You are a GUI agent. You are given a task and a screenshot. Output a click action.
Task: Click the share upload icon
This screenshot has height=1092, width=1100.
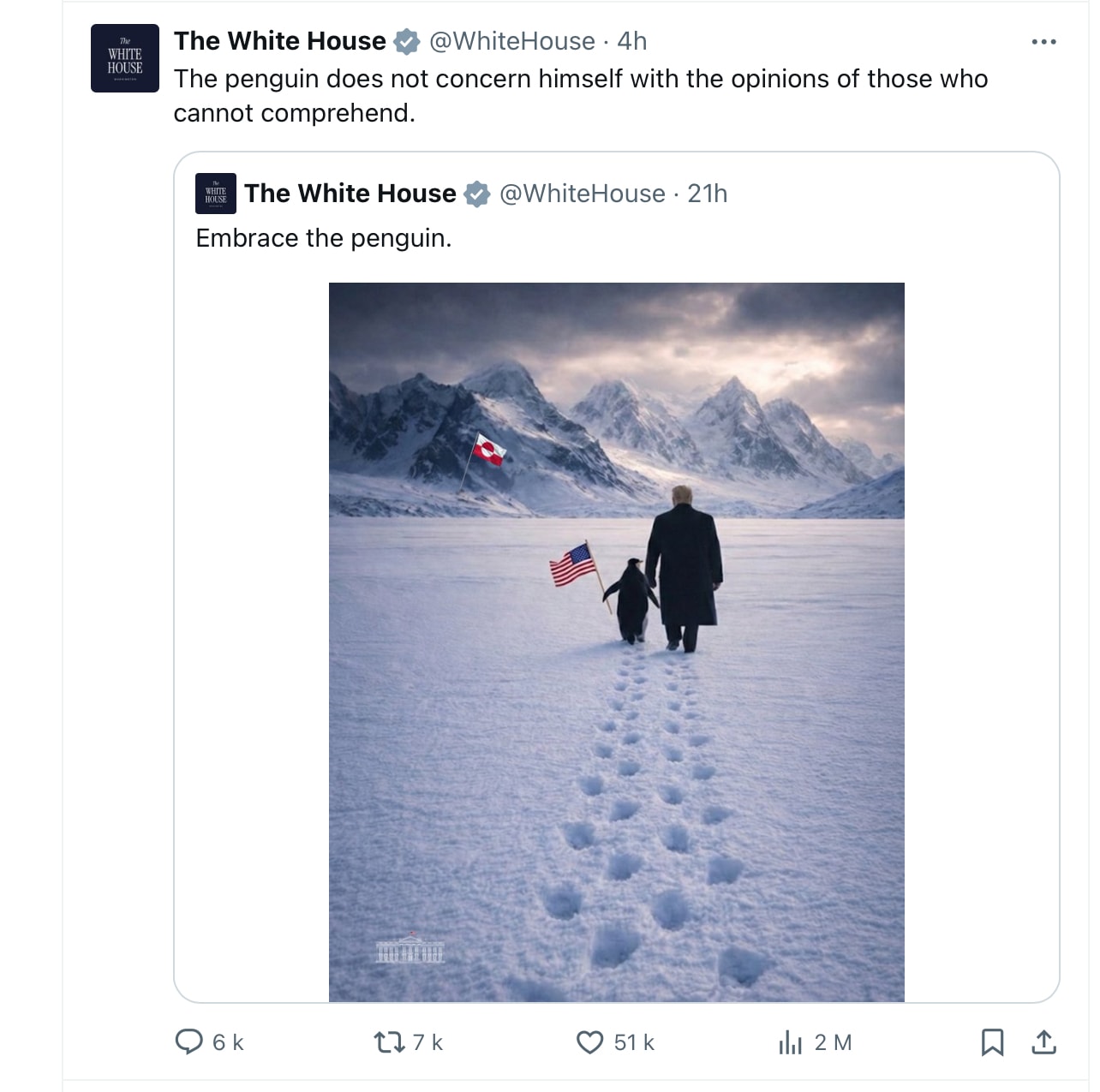tap(1043, 1041)
